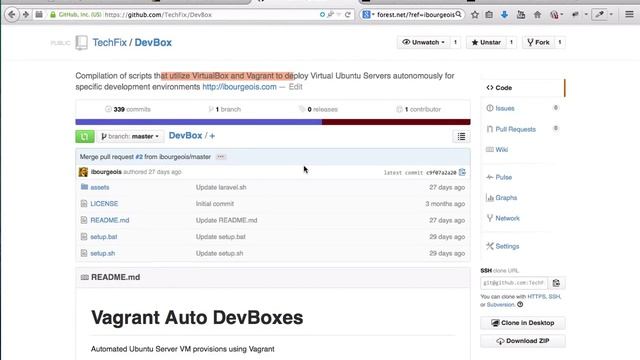640x360 pixels.
Task: Open the assets folder
Action: [100, 187]
